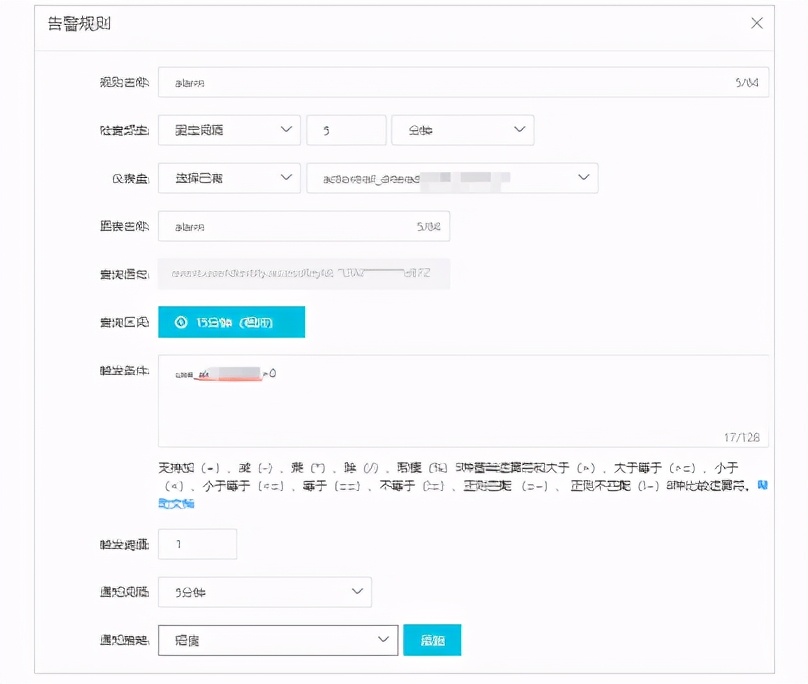Open the notification channel dropdown

tap(280, 639)
